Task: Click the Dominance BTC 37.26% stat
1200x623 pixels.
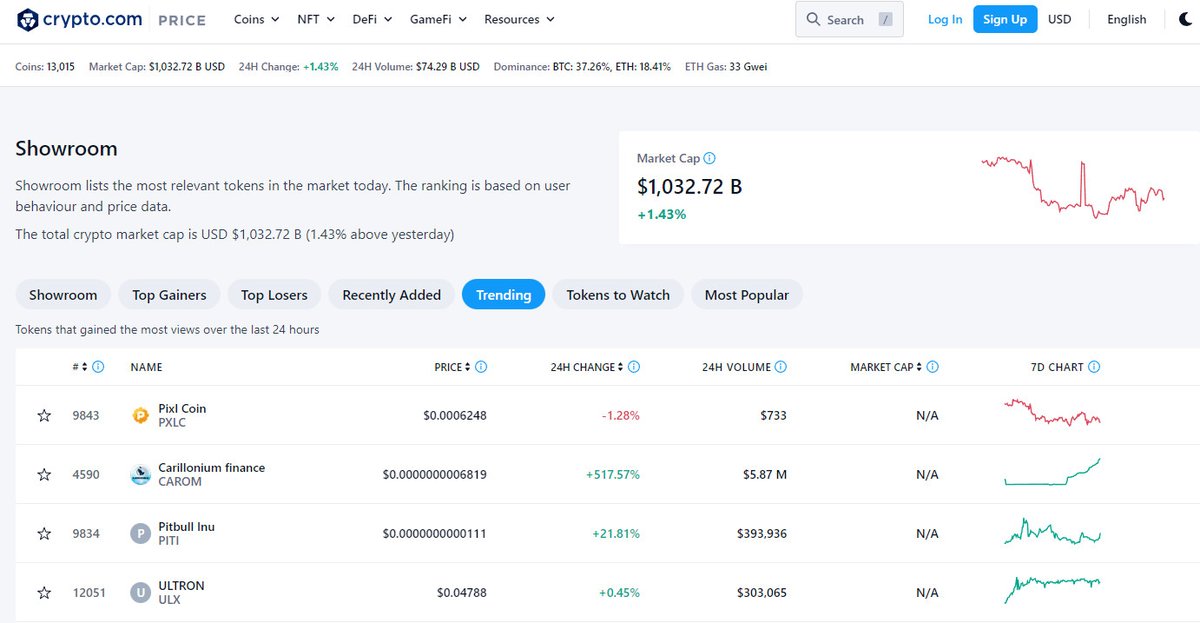Action: click(x=582, y=67)
